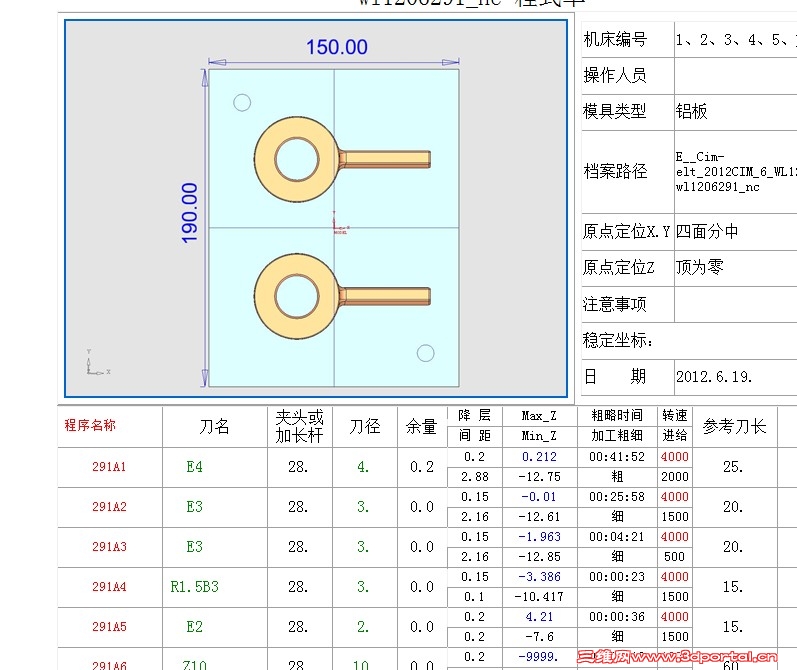
Task: Click time value 00:25:58
Action: [x=617, y=497]
